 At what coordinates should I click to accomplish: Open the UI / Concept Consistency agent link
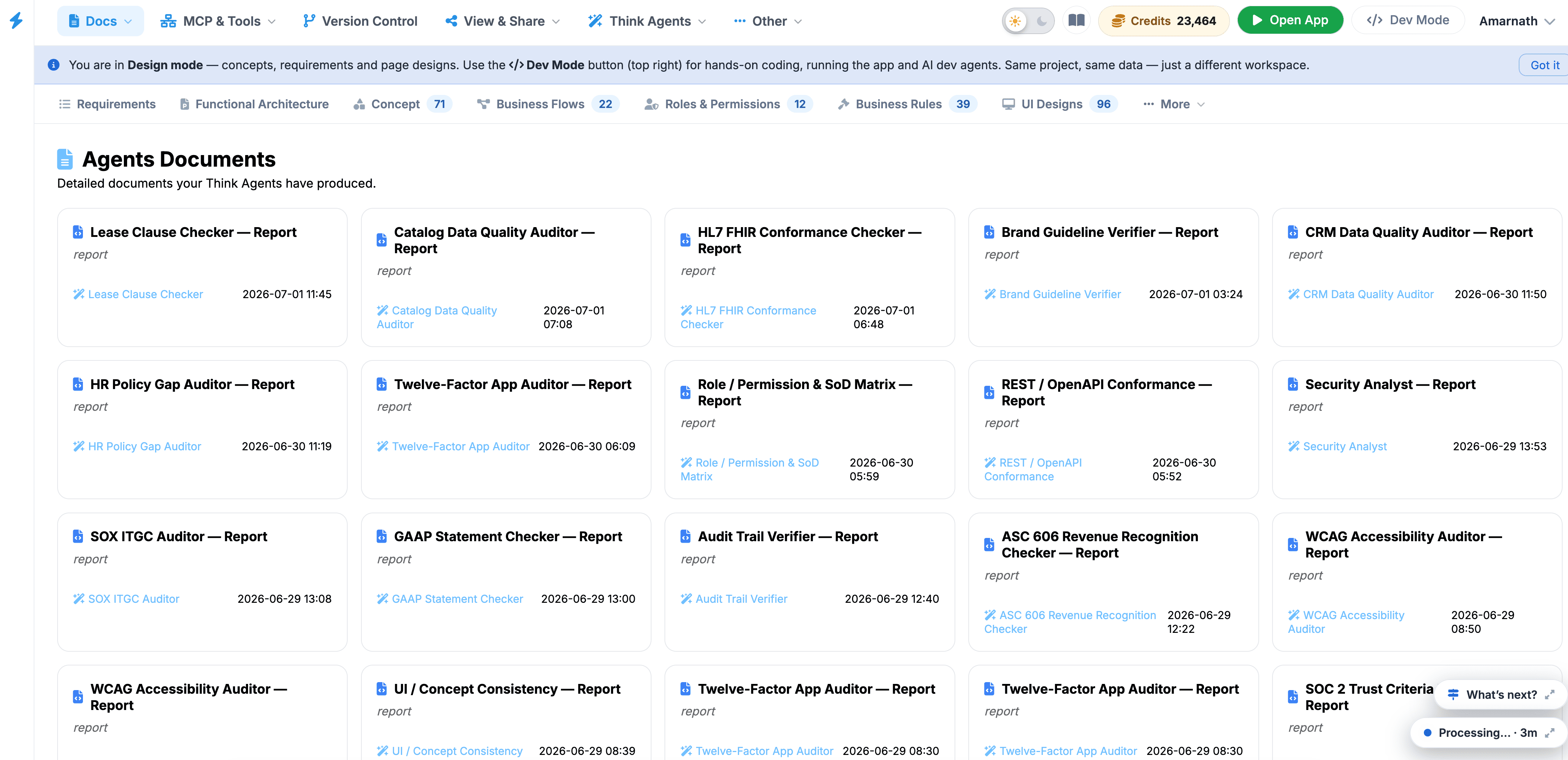[457, 751]
